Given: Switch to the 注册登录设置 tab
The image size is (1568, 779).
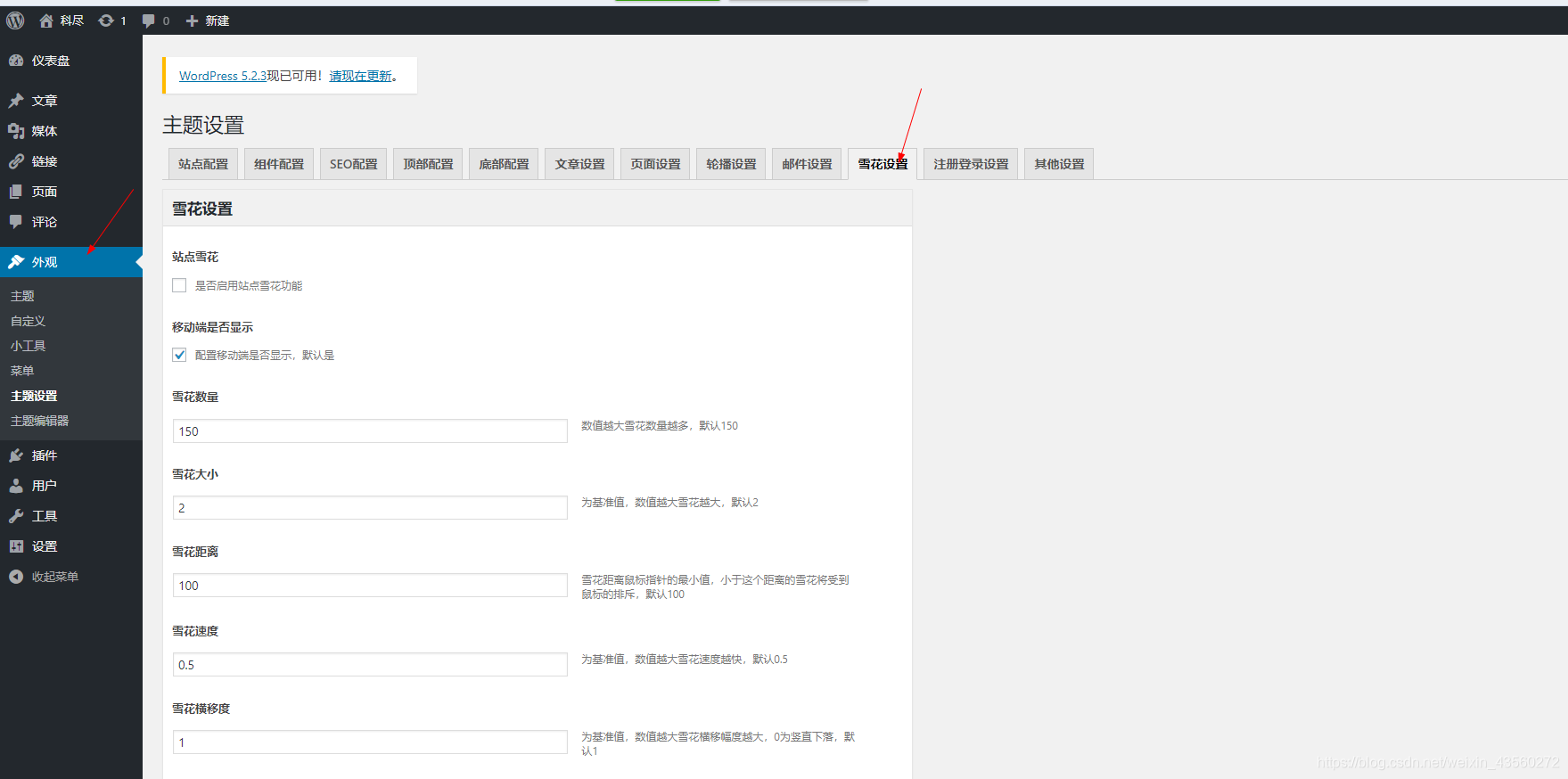Looking at the screenshot, I should (x=971, y=164).
